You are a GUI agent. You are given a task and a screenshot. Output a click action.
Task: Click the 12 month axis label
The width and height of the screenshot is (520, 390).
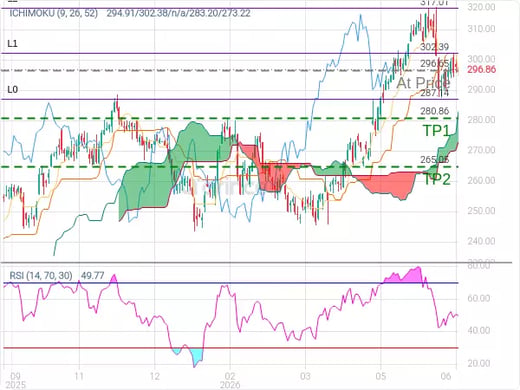(155, 376)
